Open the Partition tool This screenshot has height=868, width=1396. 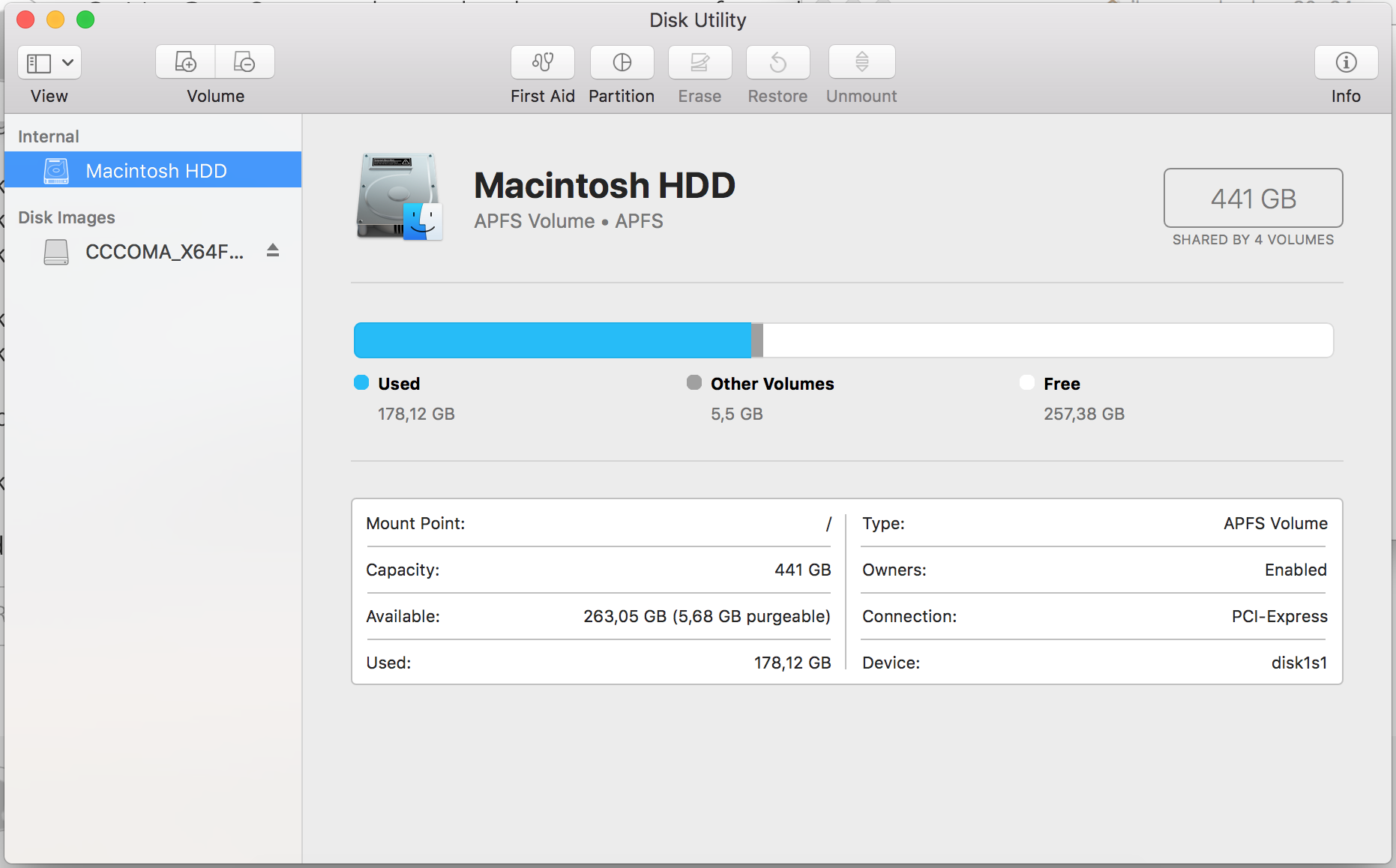coord(622,62)
